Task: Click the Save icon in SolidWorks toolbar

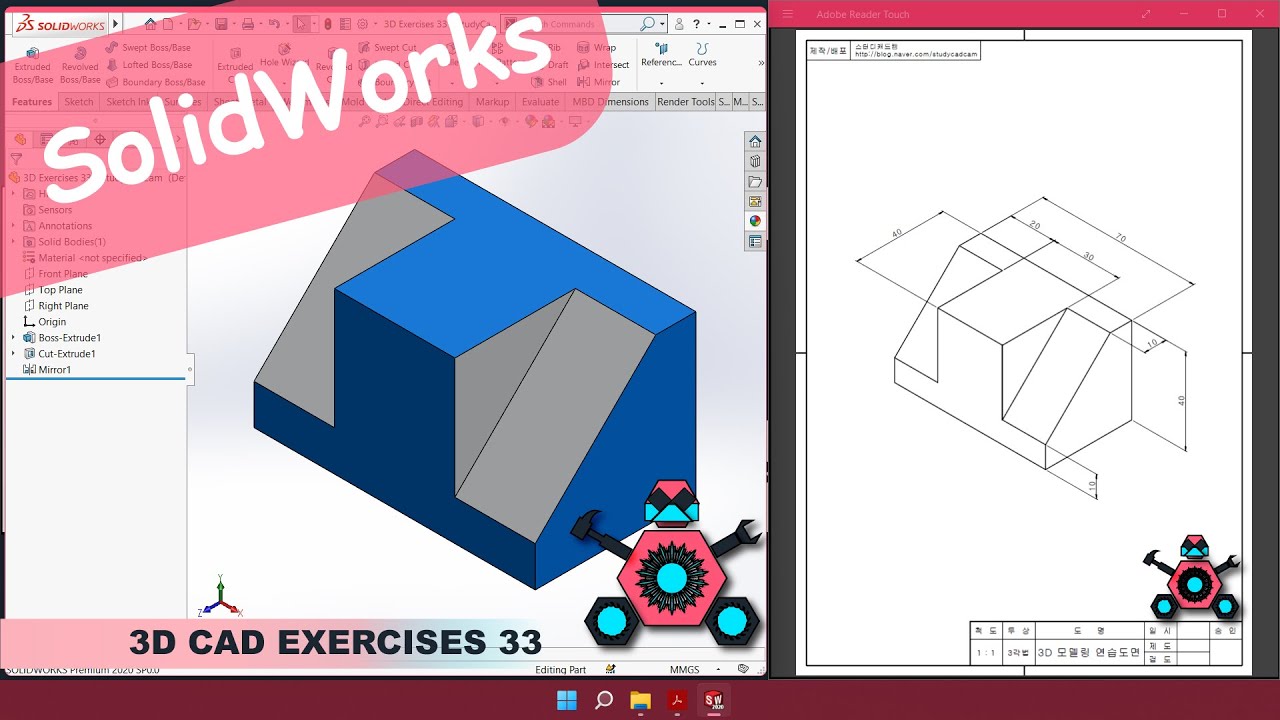Action: [223, 23]
